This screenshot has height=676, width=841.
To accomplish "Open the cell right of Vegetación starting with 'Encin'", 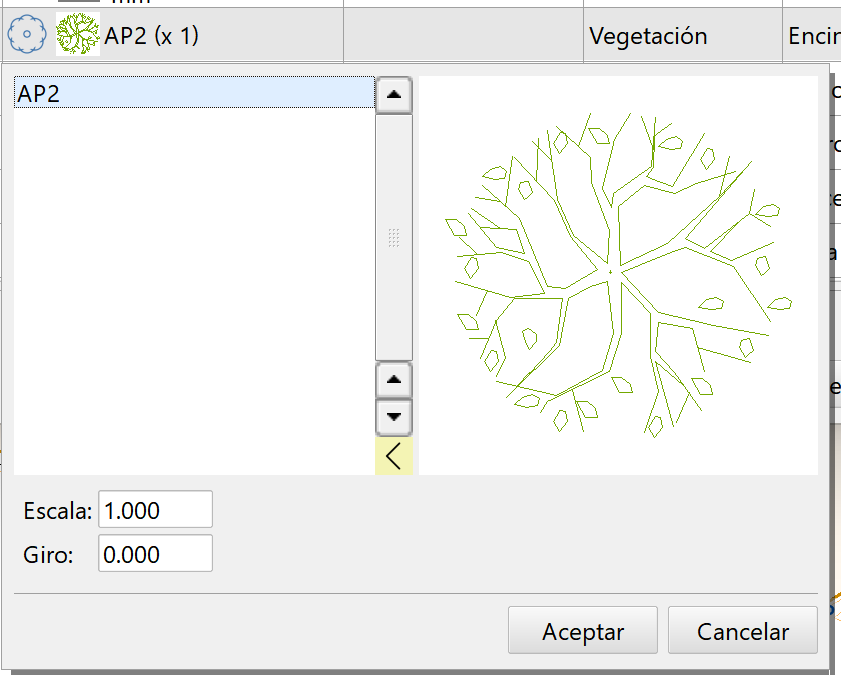I will [813, 36].
